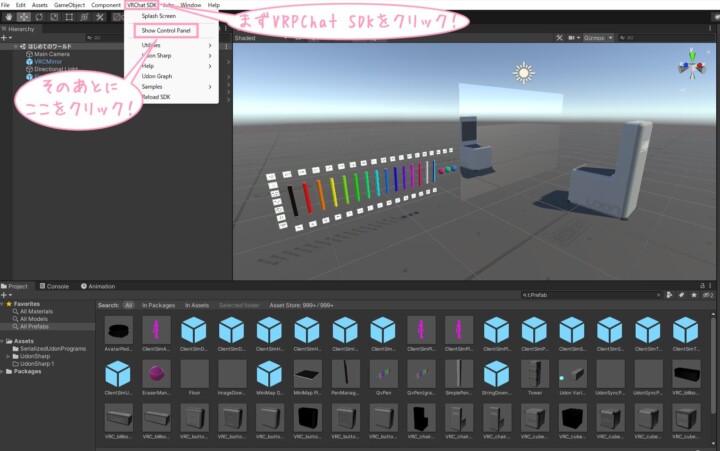The image size is (720, 451).
Task: Filter the search to In Packages
Action: pyautogui.click(x=158, y=305)
